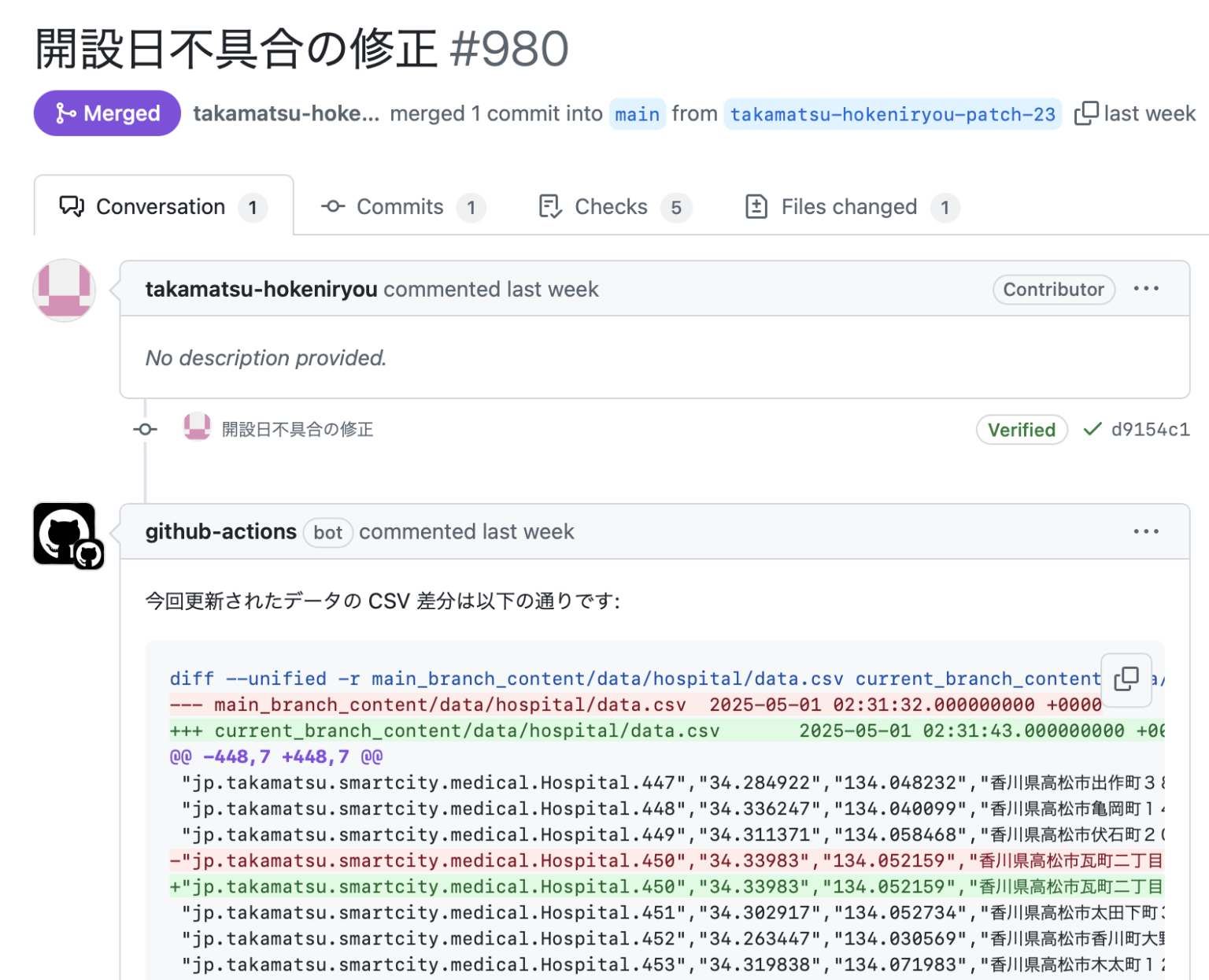Image resolution: width=1209 pixels, height=980 pixels.
Task: Click the diff file icon beside Files changed
Action: pos(756,206)
